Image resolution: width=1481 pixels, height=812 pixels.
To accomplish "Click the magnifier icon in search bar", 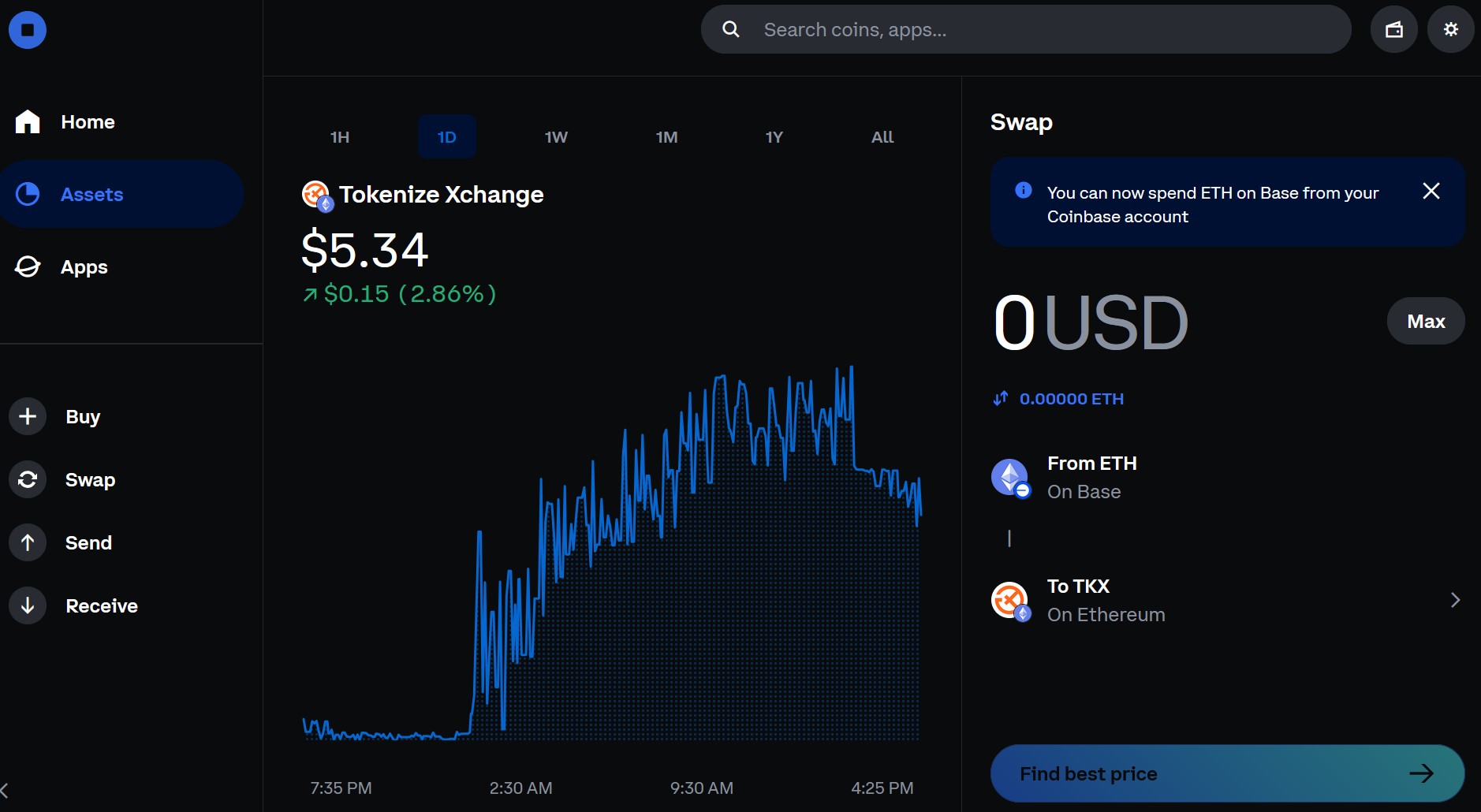I will point(731,29).
